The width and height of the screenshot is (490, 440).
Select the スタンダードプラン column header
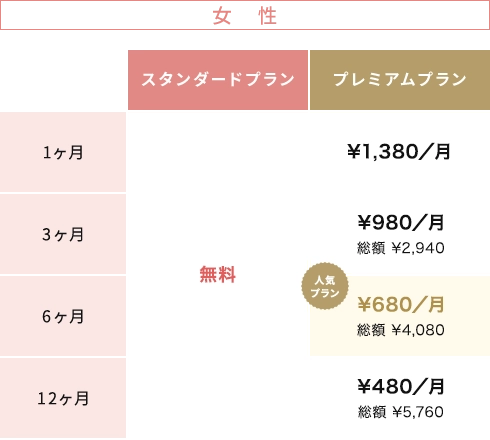(x=218, y=80)
